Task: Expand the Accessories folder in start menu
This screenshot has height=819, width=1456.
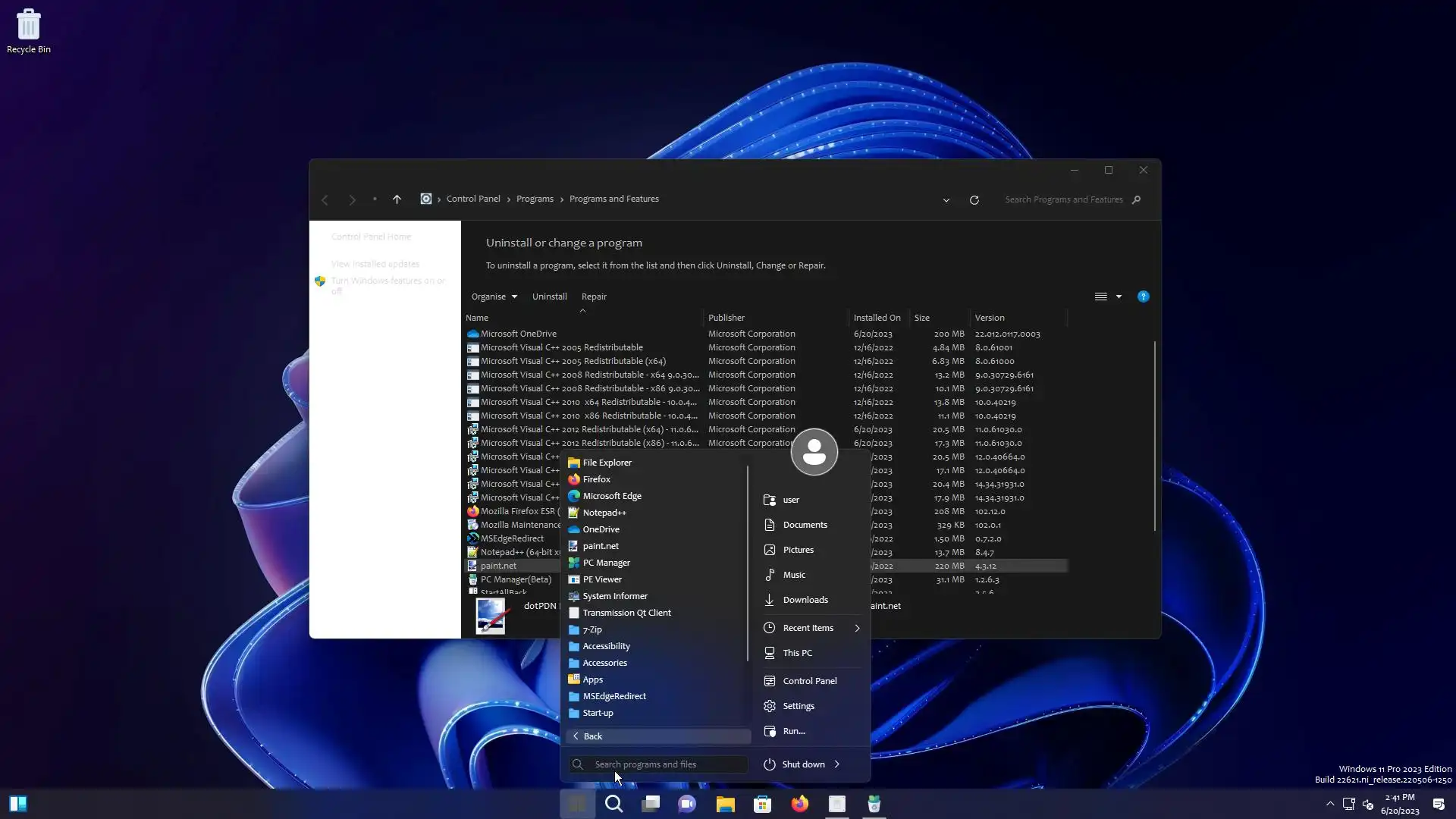Action: point(604,663)
